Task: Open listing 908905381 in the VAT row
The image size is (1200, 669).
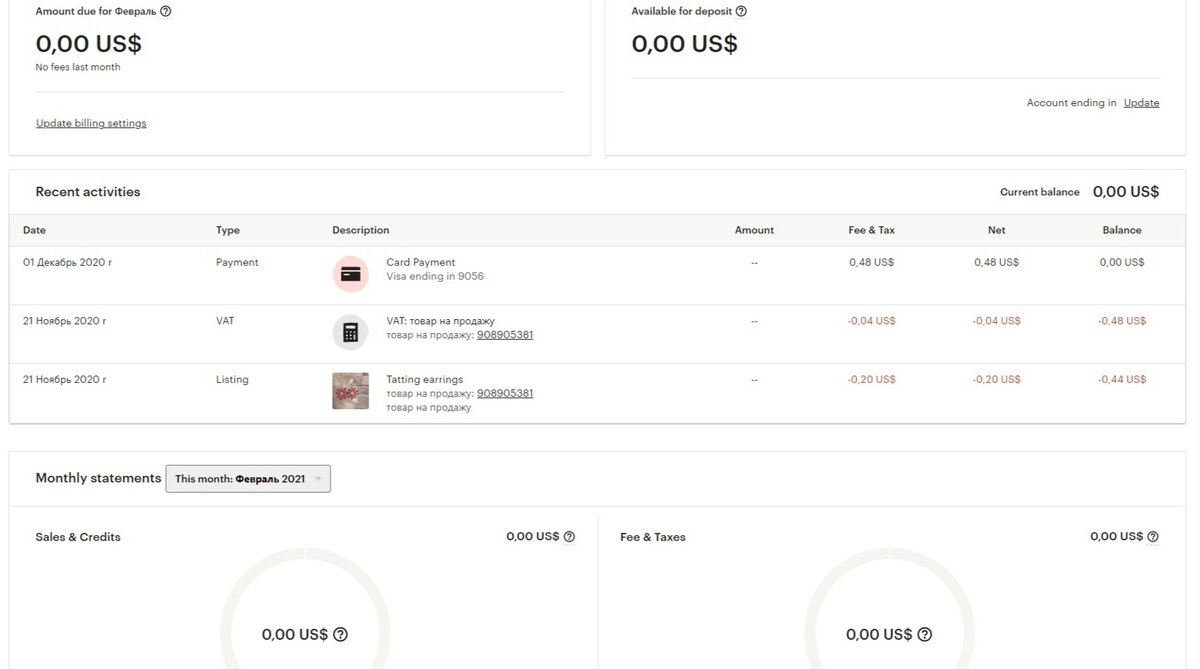Action: [505, 335]
